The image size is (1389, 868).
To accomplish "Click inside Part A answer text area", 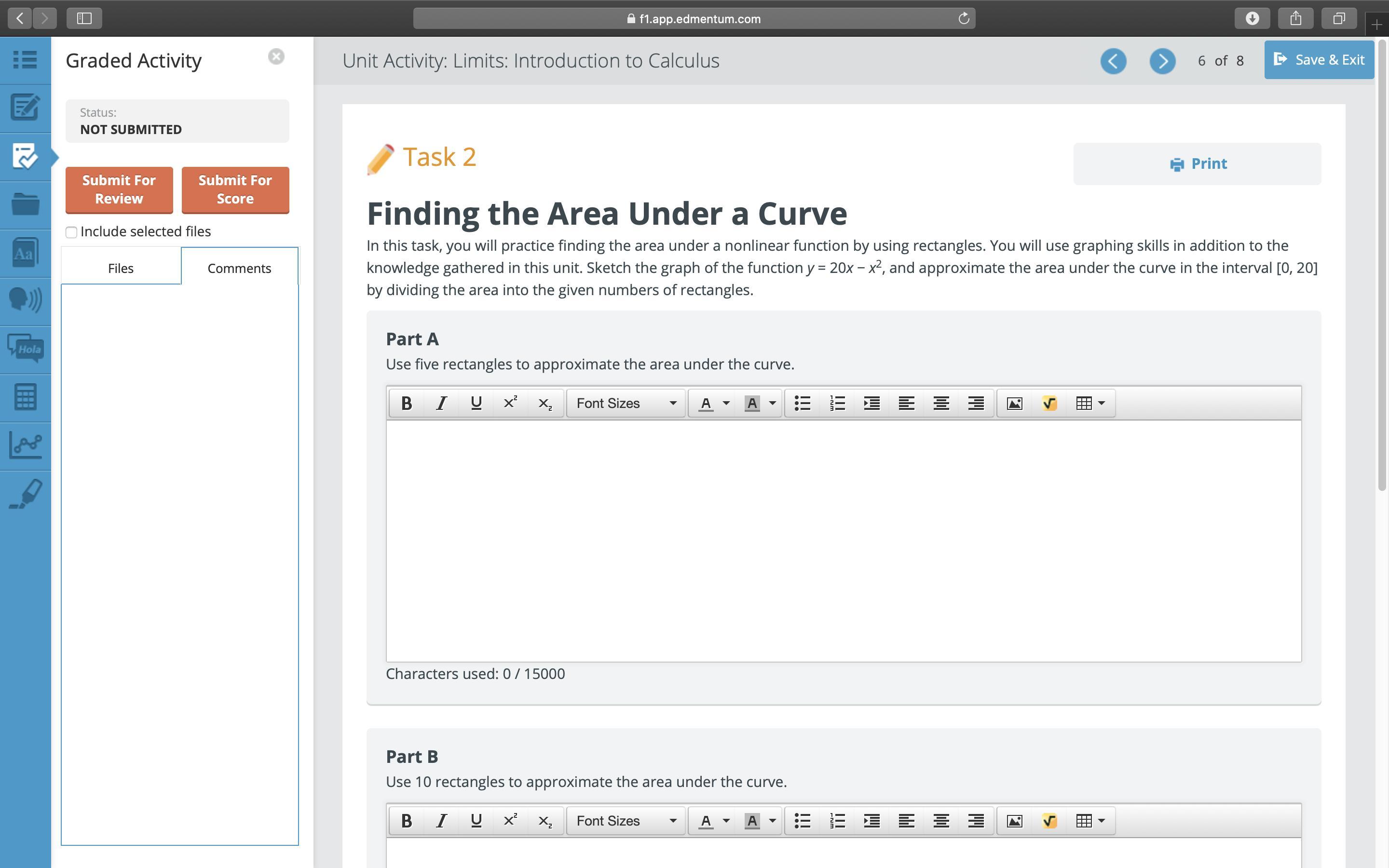I will pos(843,540).
